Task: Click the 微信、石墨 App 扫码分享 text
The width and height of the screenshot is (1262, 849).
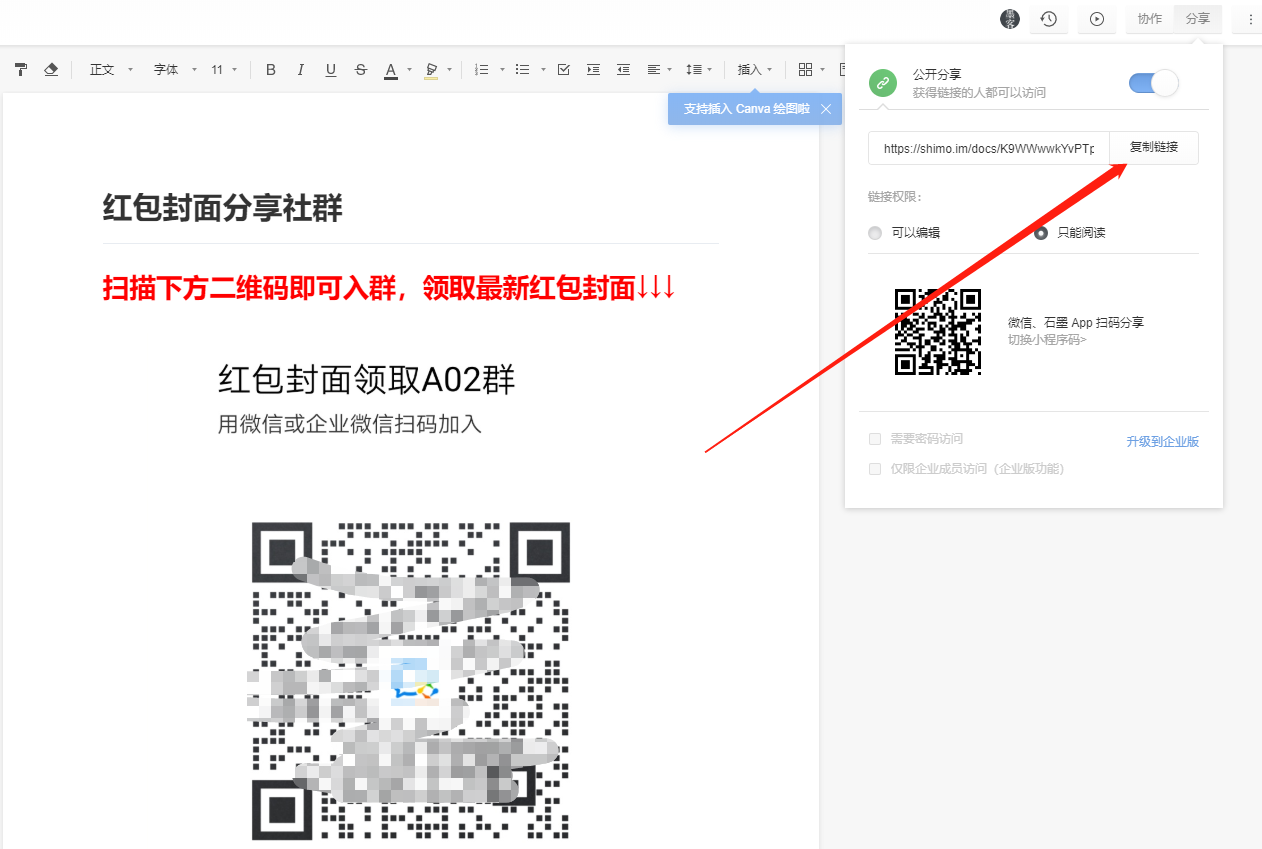Action: point(1076,323)
